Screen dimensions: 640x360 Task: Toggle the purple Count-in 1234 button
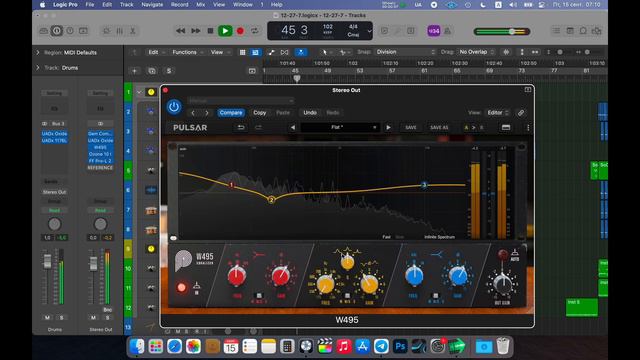pos(433,31)
